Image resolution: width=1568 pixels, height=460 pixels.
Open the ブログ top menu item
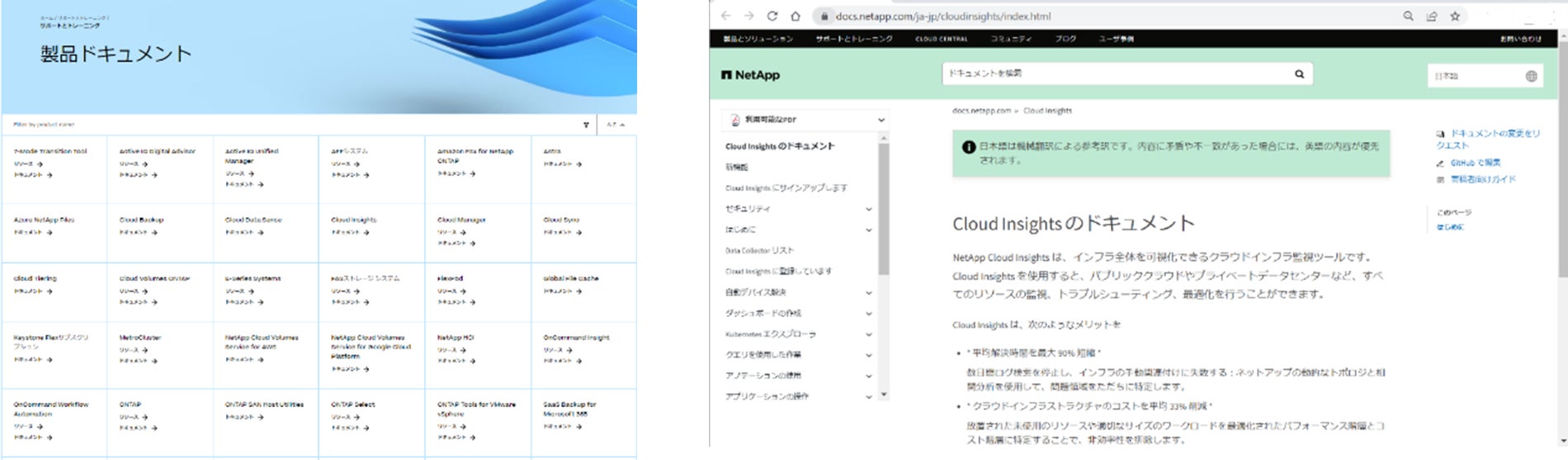coord(1065,39)
